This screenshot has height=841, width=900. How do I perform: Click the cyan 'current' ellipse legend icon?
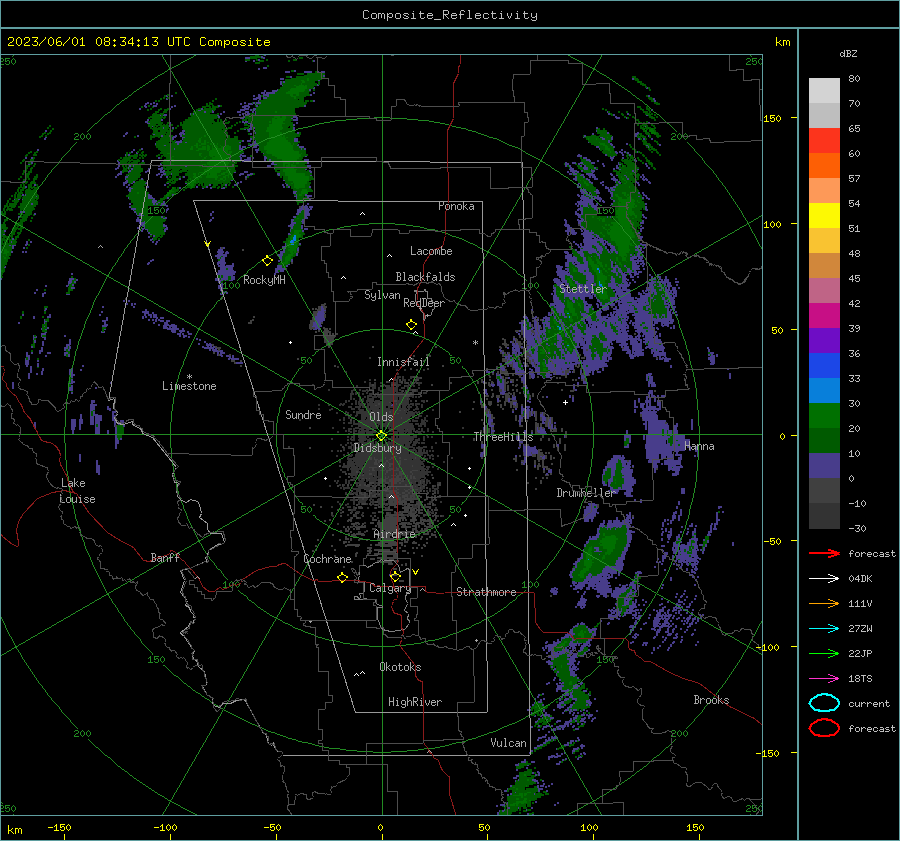click(x=824, y=703)
